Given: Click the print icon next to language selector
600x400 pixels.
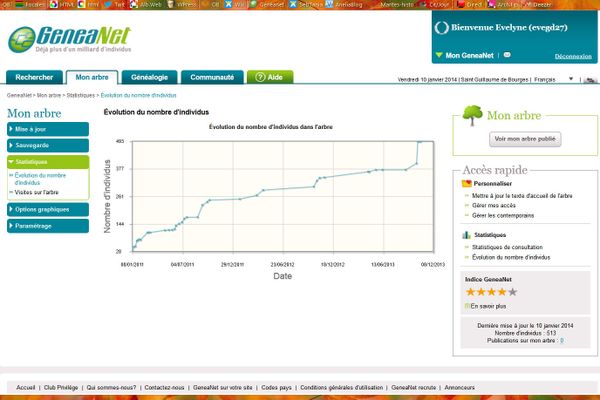Looking at the screenshot, I should (590, 80).
